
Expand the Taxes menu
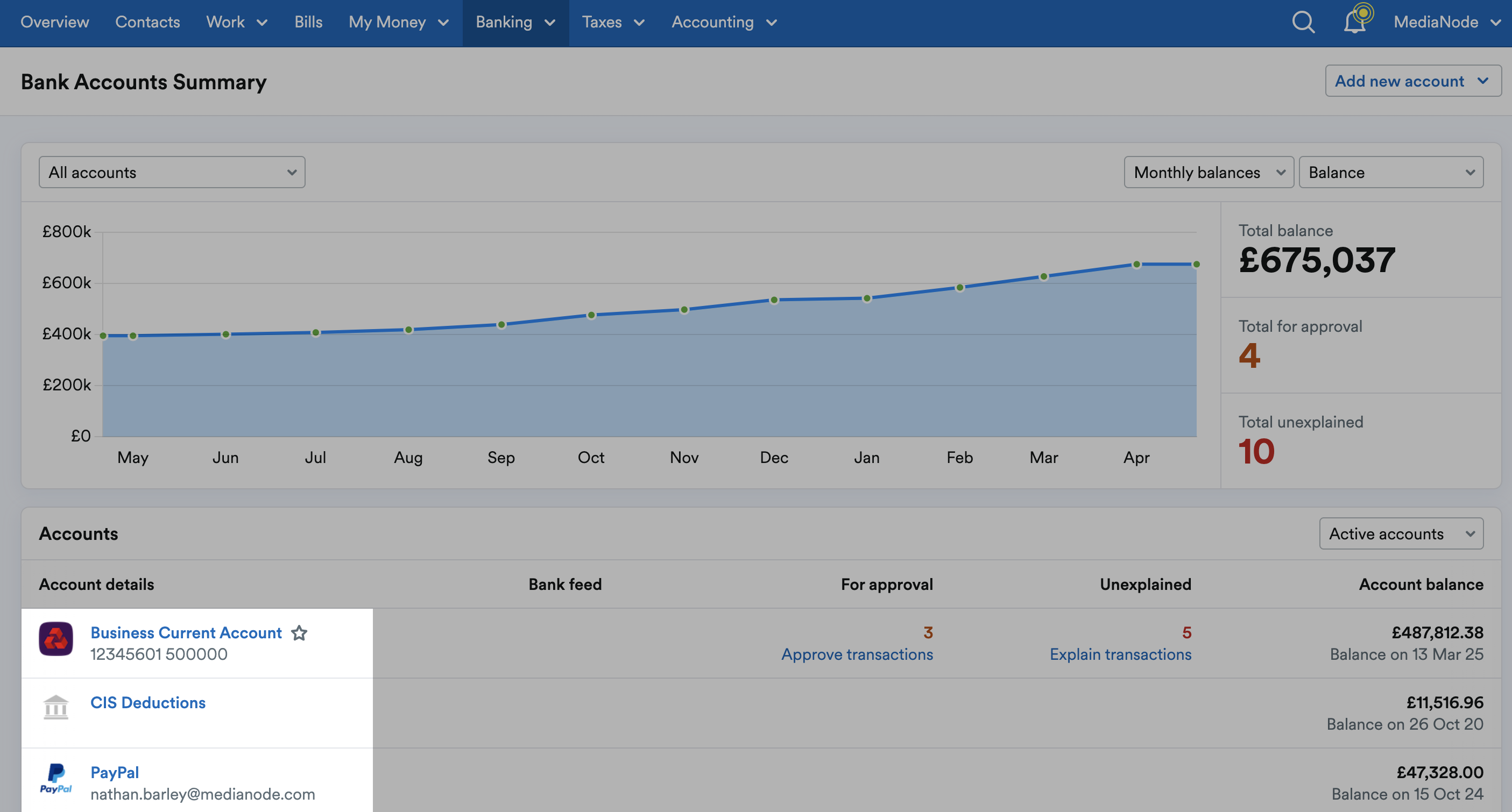613,22
